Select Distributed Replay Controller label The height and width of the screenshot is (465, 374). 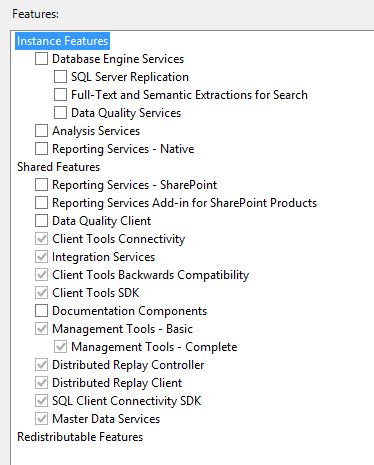(128, 365)
